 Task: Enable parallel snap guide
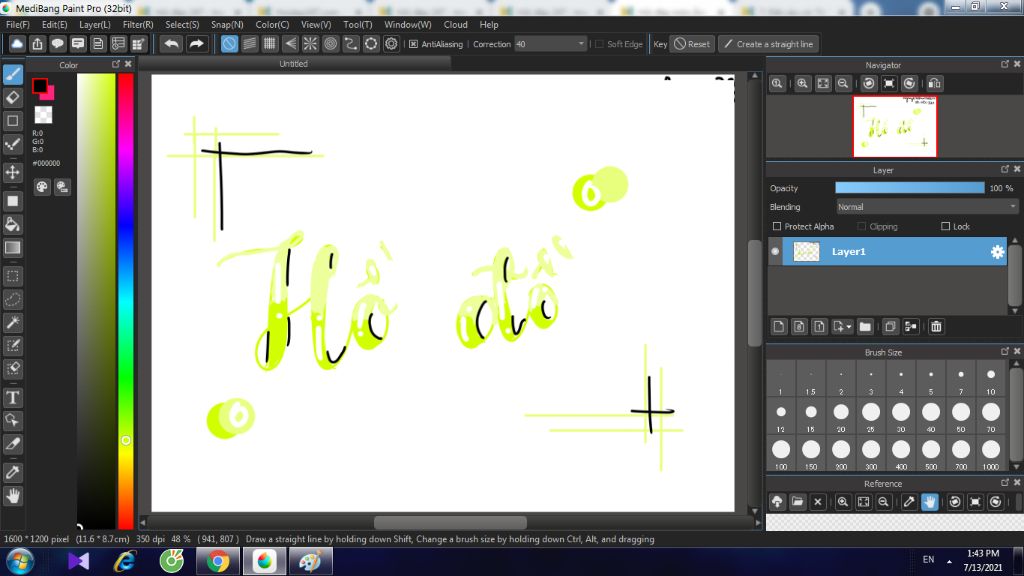249,44
